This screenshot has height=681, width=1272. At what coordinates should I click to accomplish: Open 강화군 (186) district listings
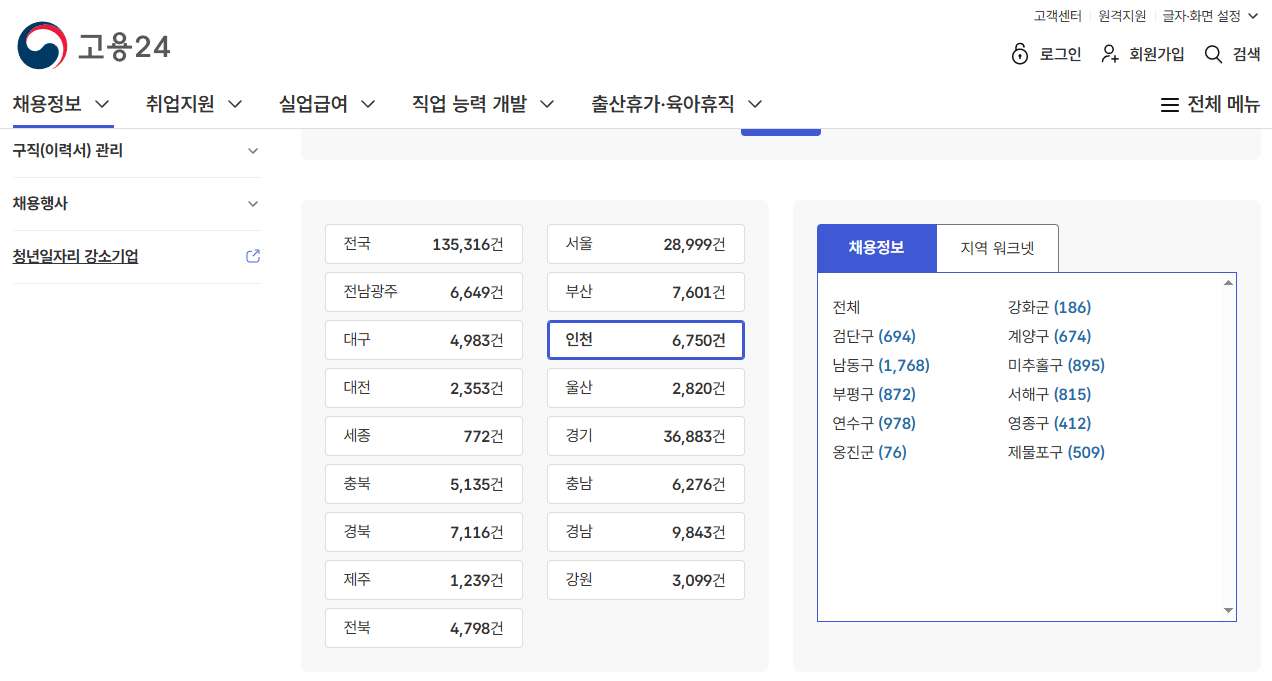[x=1049, y=307]
